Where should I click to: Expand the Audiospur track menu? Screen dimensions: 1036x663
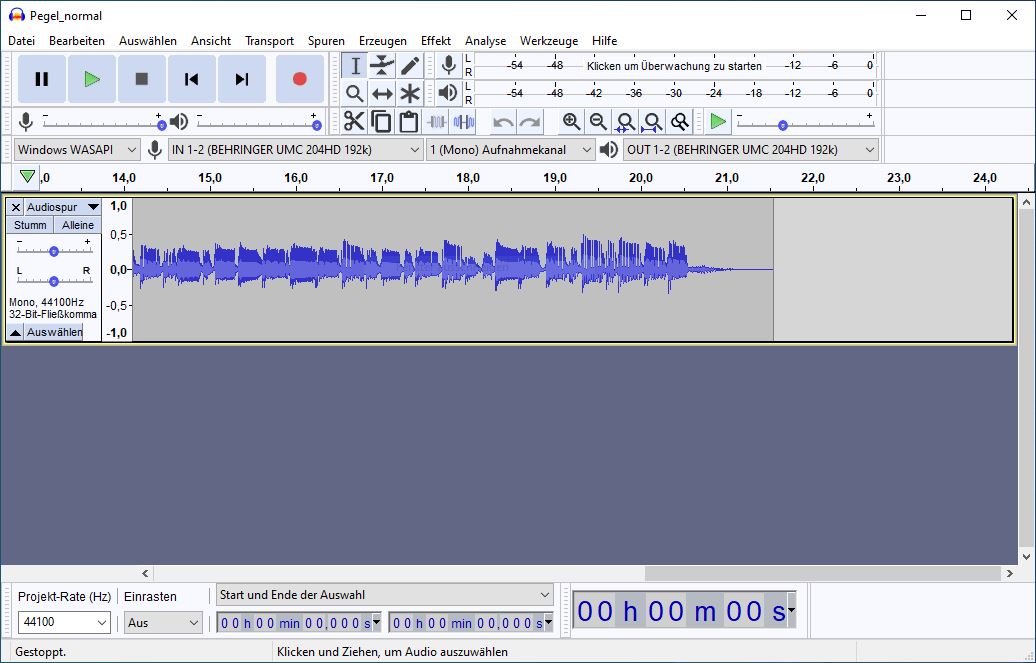click(x=64, y=207)
